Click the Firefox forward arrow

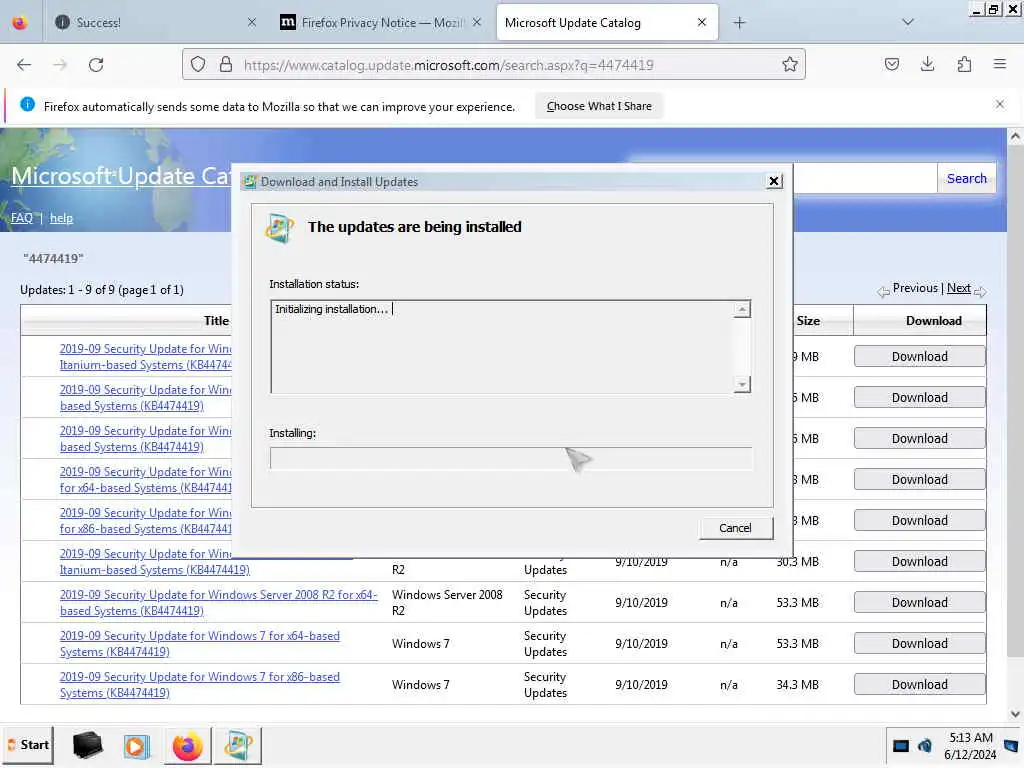(60, 65)
